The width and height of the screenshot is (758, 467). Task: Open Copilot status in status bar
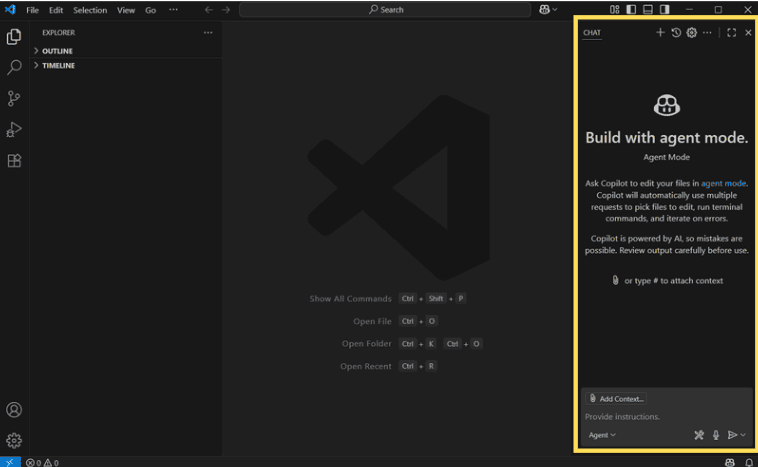[x=729, y=463]
